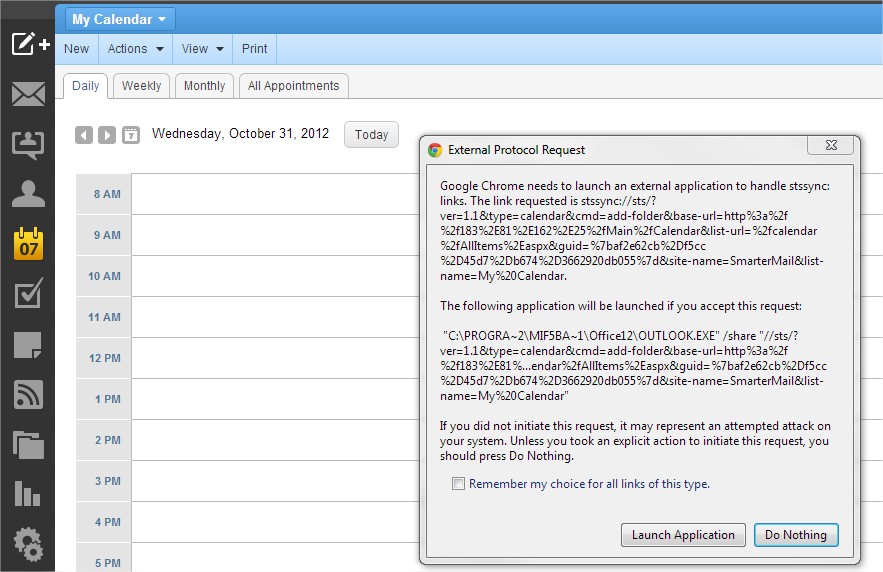
Task: Open the Calendar icon labeled 07
Action: click(x=28, y=244)
